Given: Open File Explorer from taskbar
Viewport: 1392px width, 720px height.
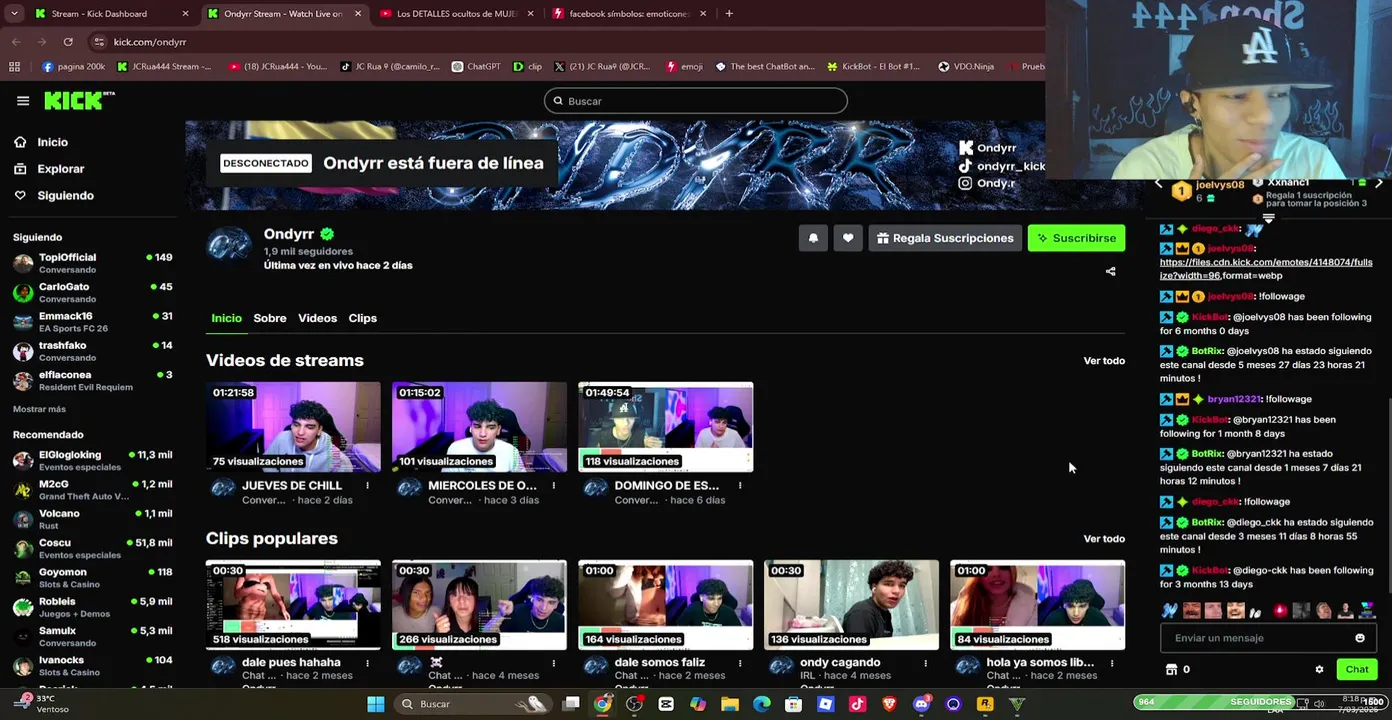Looking at the screenshot, I should click(729, 704).
